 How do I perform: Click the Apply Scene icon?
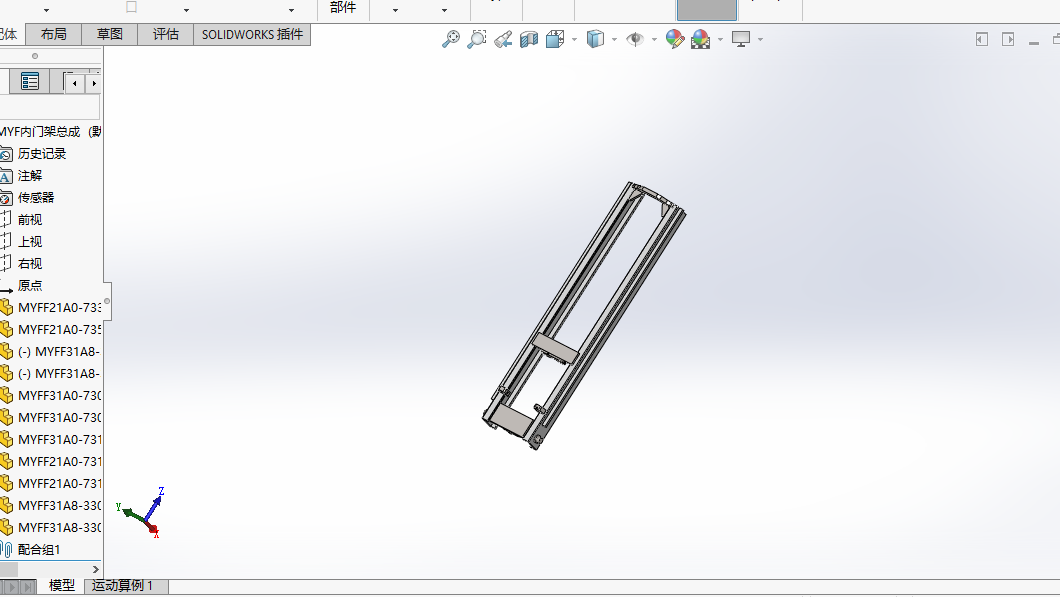pos(700,39)
